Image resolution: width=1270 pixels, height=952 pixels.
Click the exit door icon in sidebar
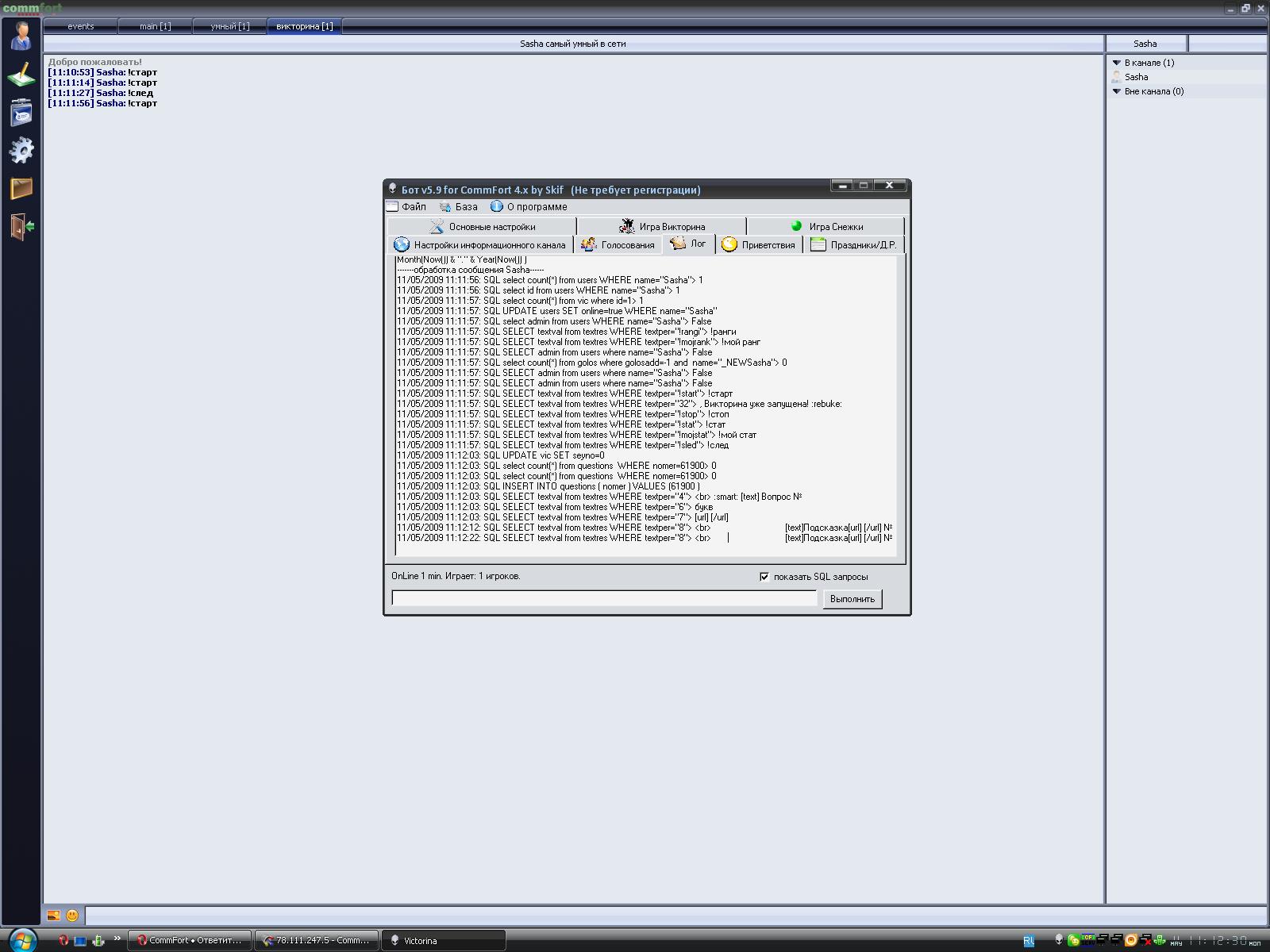(21, 227)
